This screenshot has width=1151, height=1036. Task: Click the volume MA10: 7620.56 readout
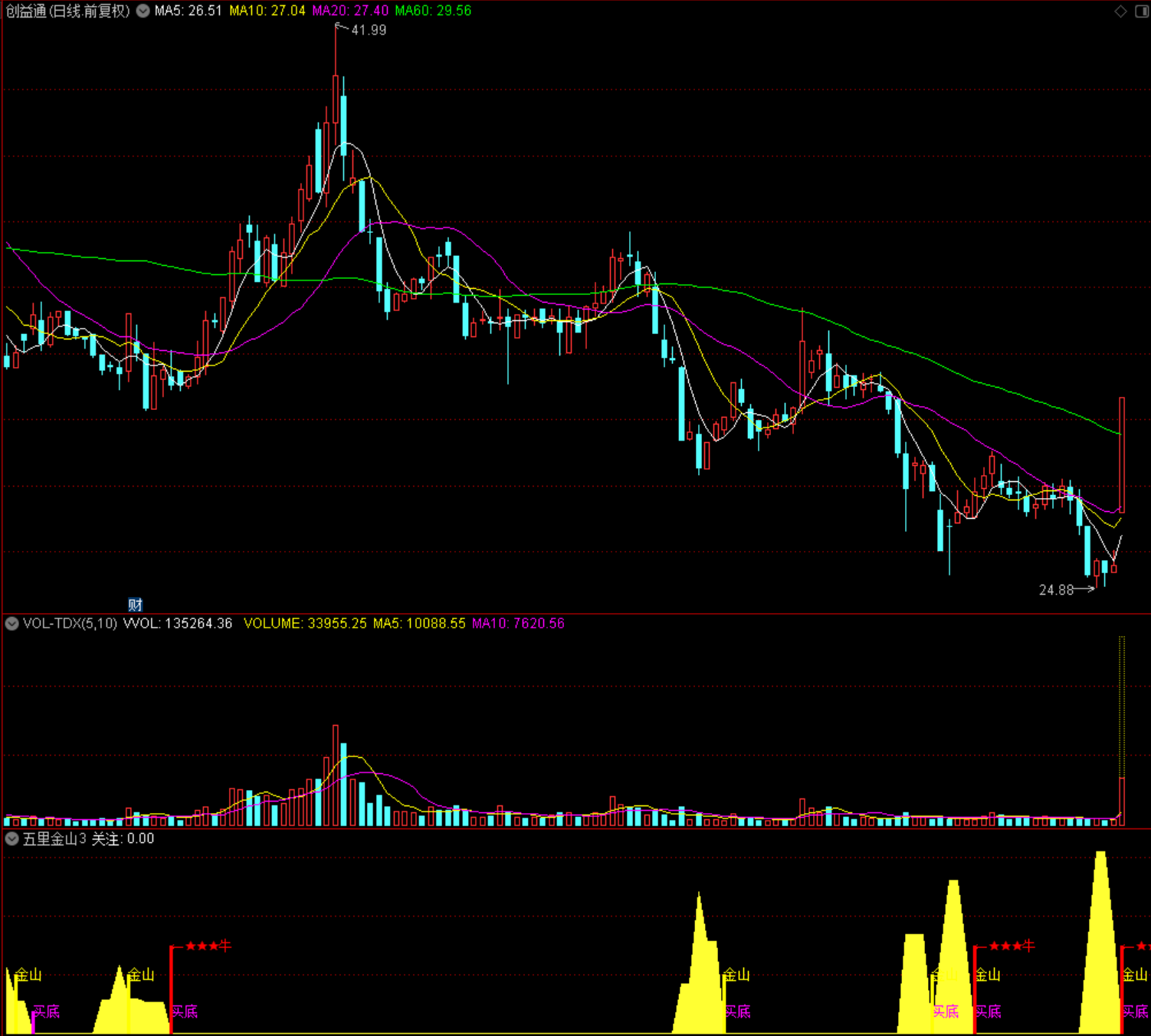[518, 624]
